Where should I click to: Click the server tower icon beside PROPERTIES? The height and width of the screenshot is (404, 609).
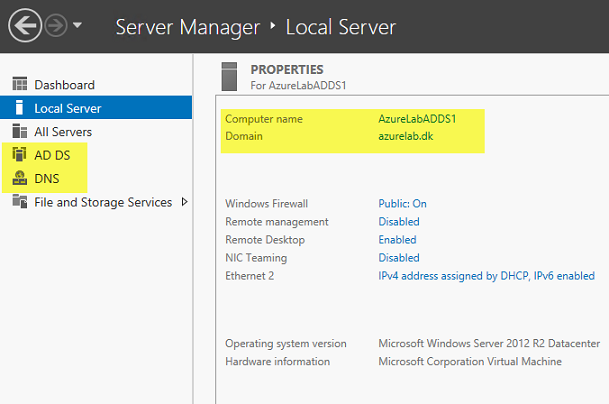[229, 77]
